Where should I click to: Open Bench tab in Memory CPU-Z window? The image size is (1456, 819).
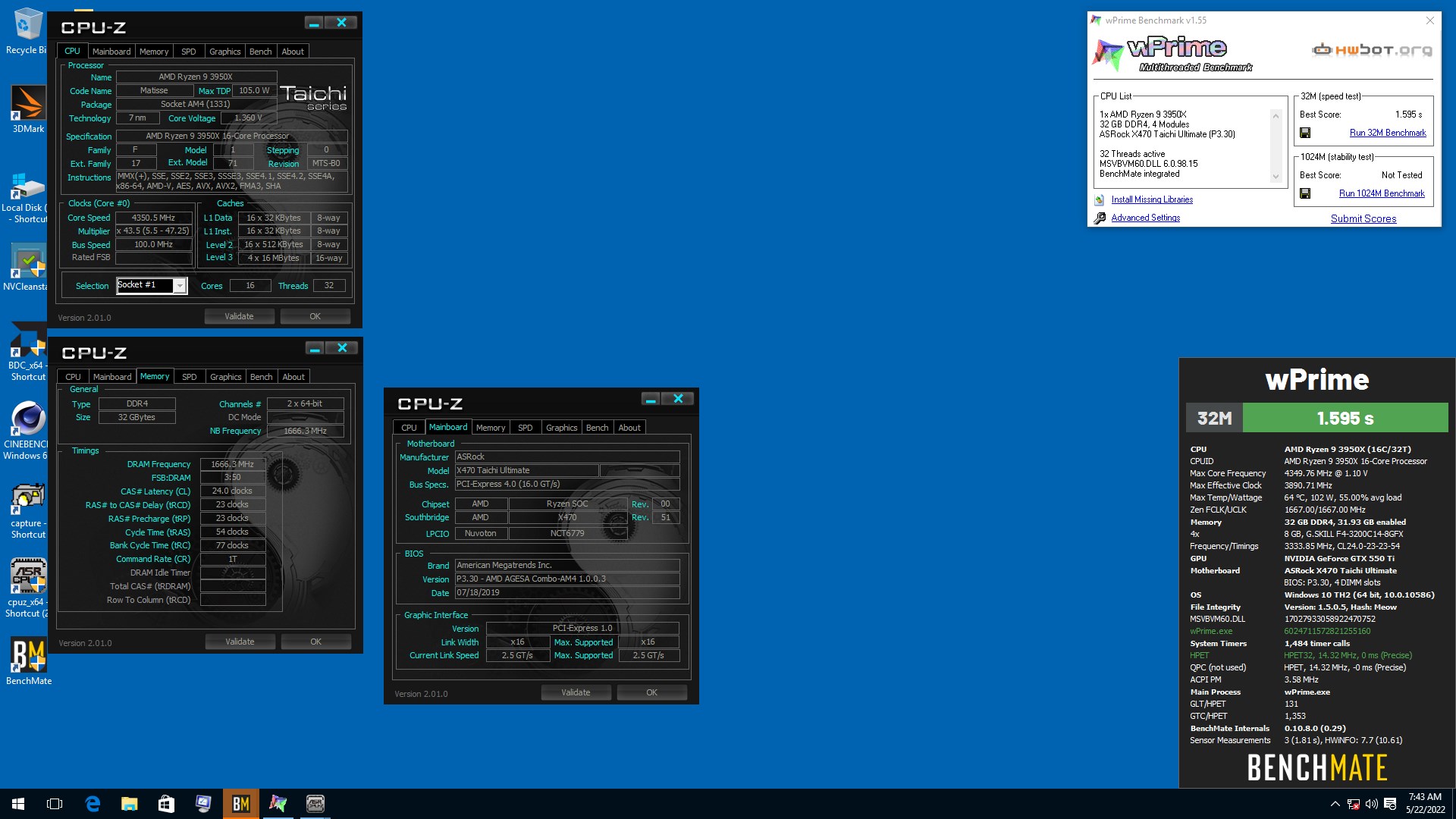pyautogui.click(x=262, y=377)
